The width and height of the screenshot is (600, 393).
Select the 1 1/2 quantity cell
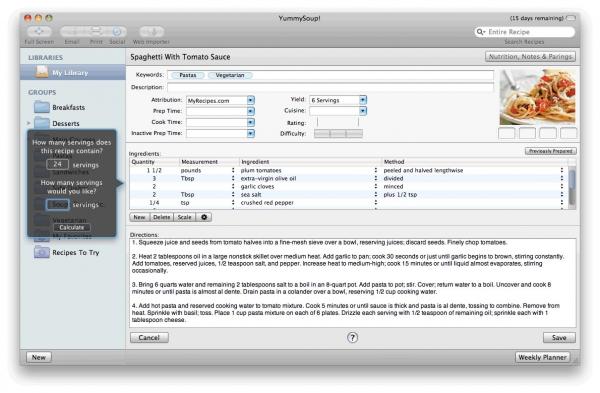click(154, 170)
